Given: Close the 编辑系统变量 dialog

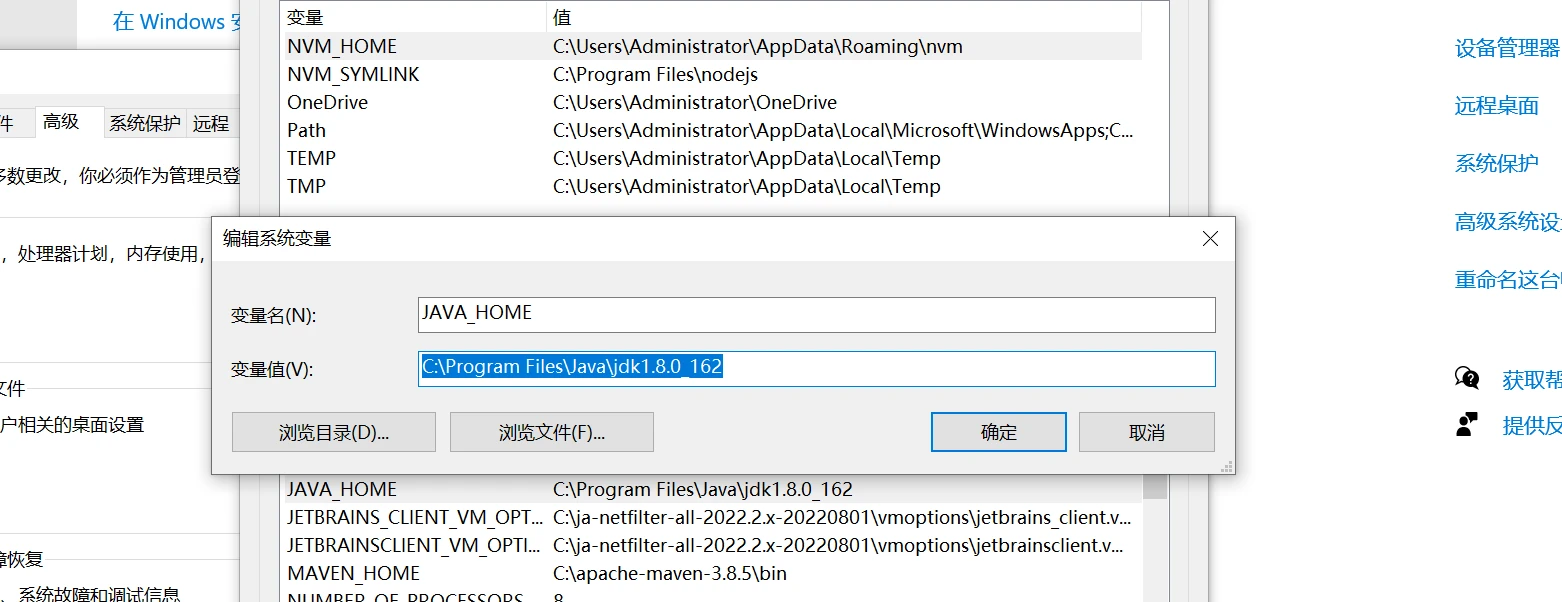Looking at the screenshot, I should (x=1210, y=239).
